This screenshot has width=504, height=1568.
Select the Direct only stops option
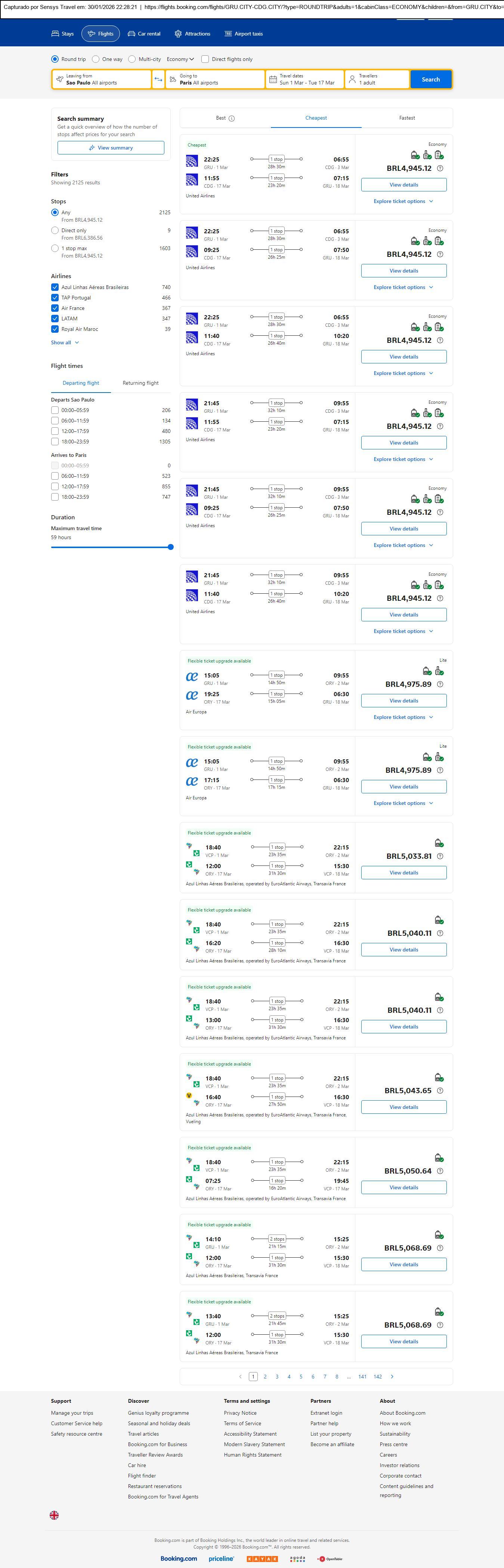[55, 231]
